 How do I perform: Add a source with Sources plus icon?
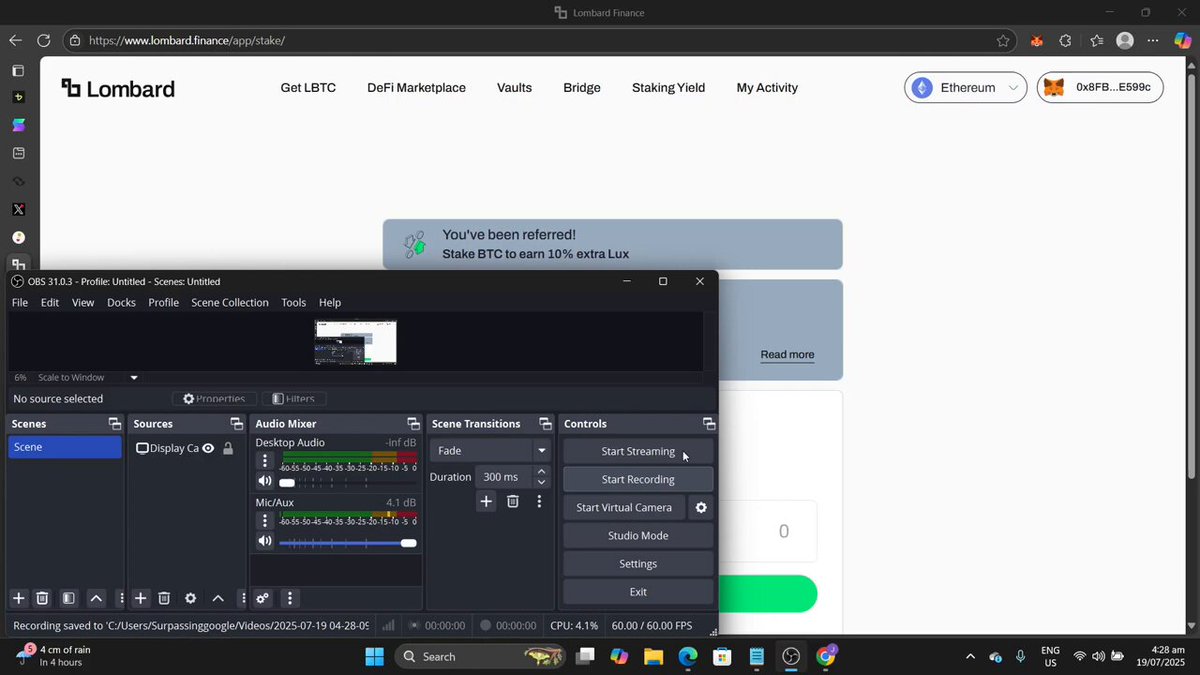[x=141, y=598]
